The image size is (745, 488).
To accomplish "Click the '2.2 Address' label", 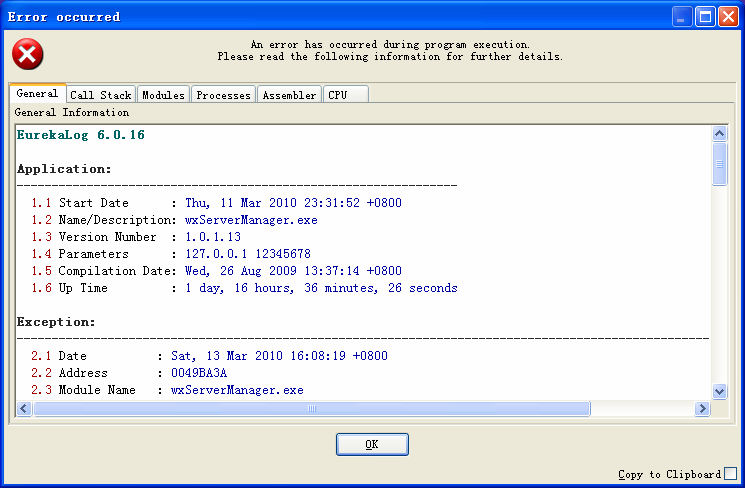I will pyautogui.click(x=69, y=373).
